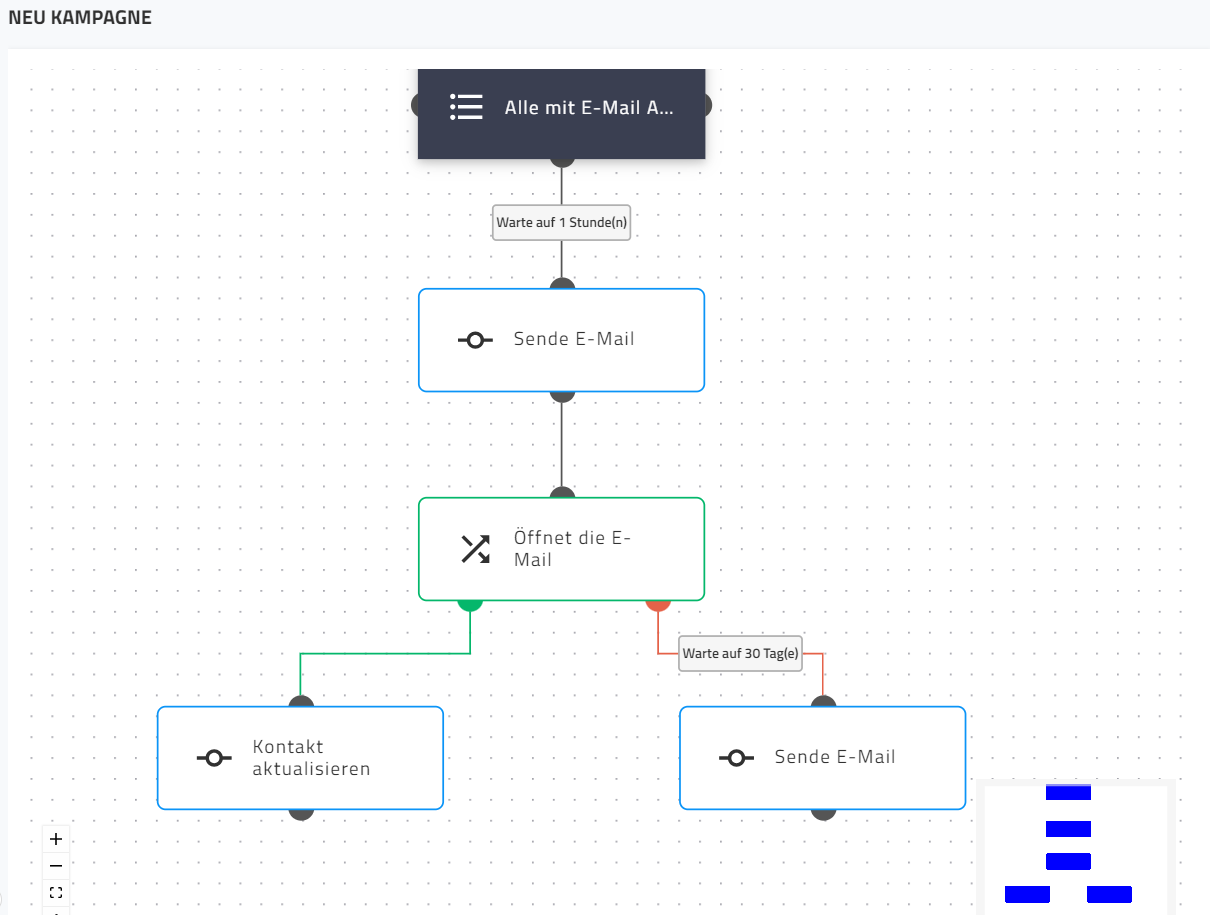Click the left connector of the source node

415,105
